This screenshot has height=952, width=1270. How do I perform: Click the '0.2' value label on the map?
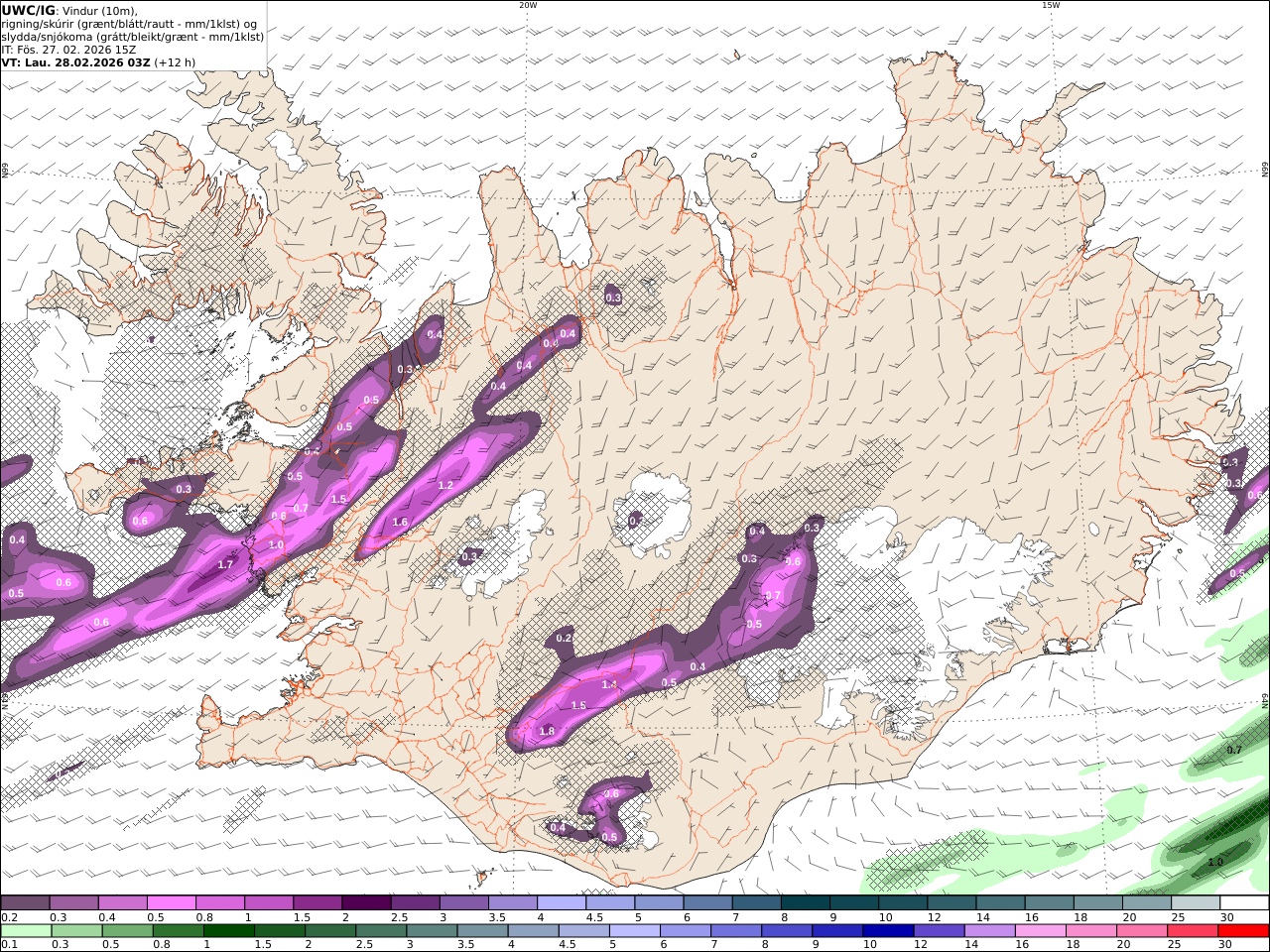click(x=565, y=638)
